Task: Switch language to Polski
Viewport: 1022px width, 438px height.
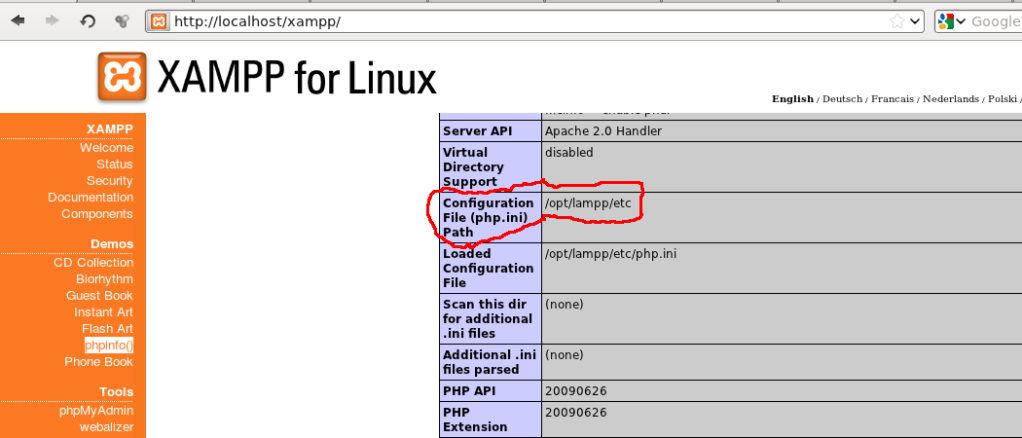Action: (1002, 99)
